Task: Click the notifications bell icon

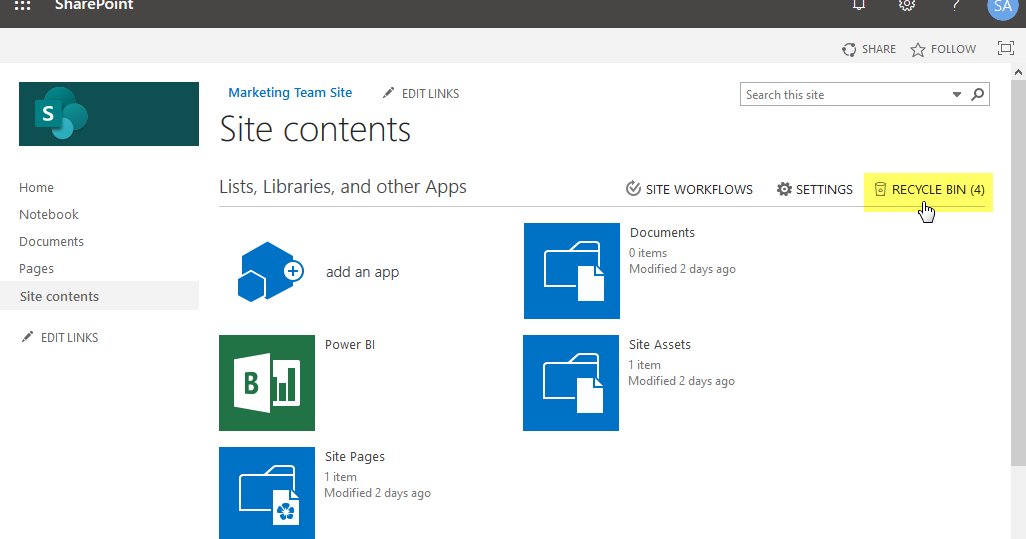Action: point(858,5)
